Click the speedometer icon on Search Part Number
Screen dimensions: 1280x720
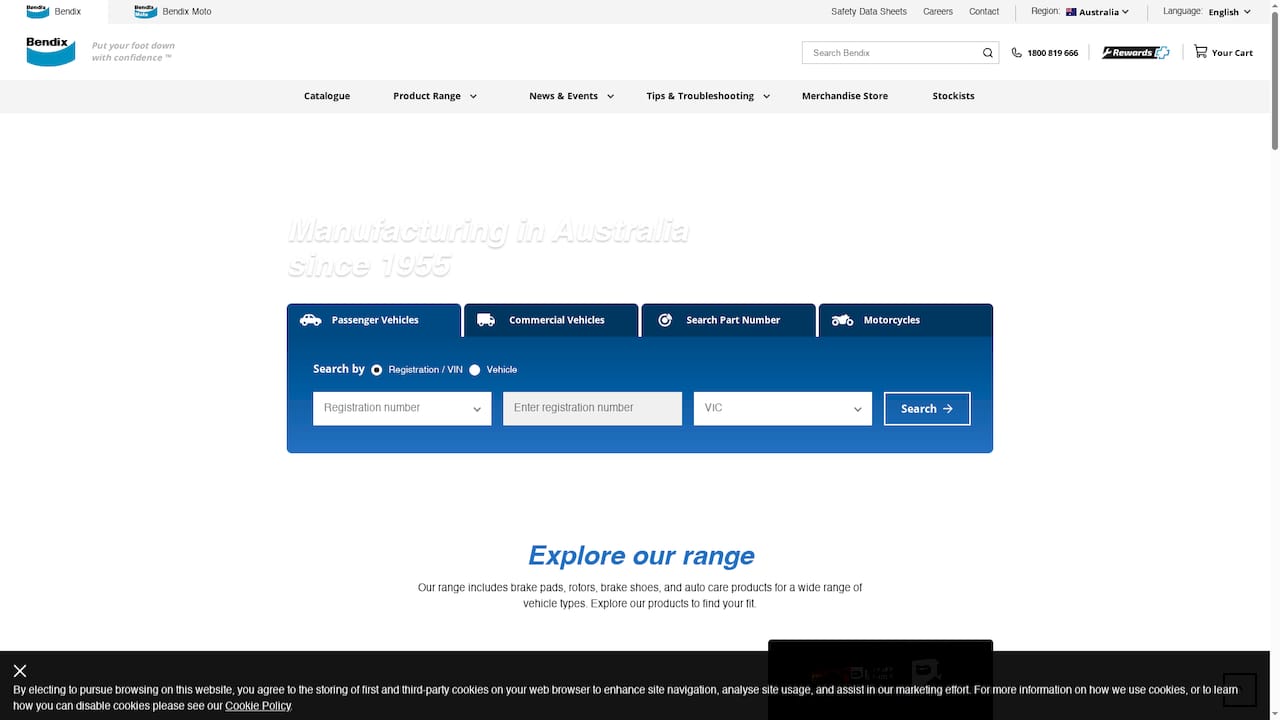click(665, 320)
